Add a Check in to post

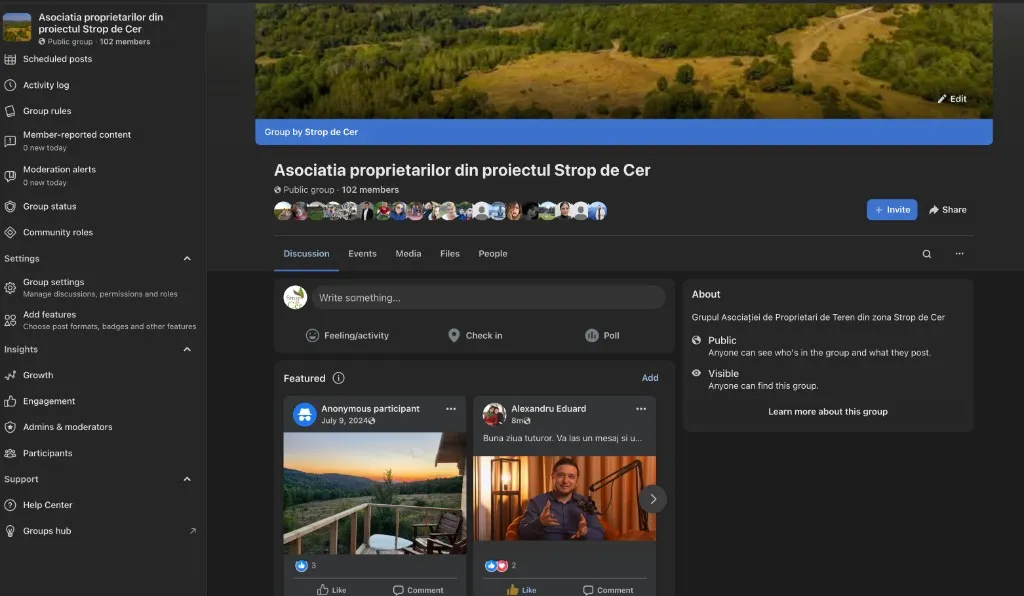click(x=475, y=336)
